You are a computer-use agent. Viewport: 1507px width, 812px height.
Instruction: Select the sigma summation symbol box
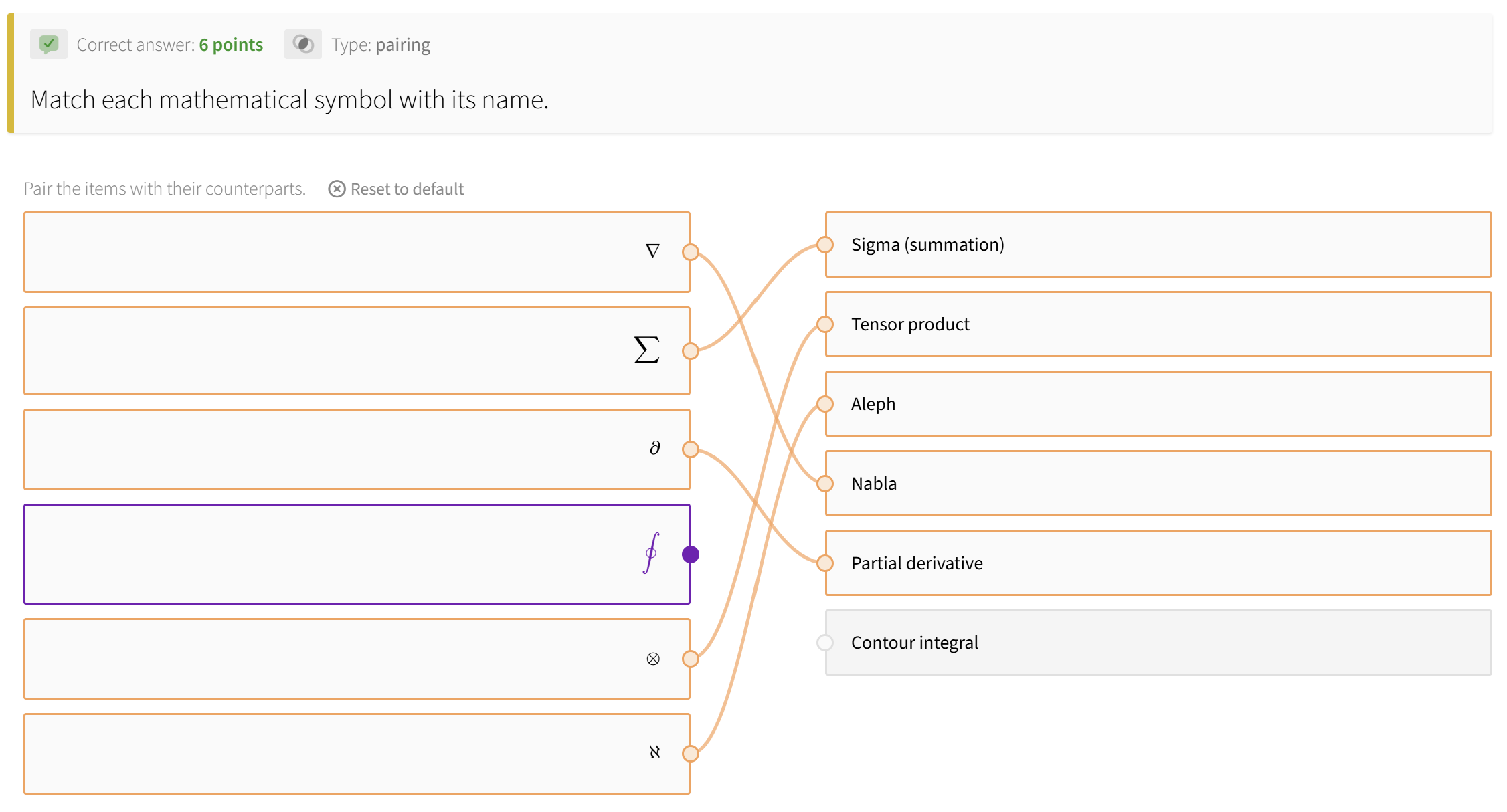[x=357, y=350]
